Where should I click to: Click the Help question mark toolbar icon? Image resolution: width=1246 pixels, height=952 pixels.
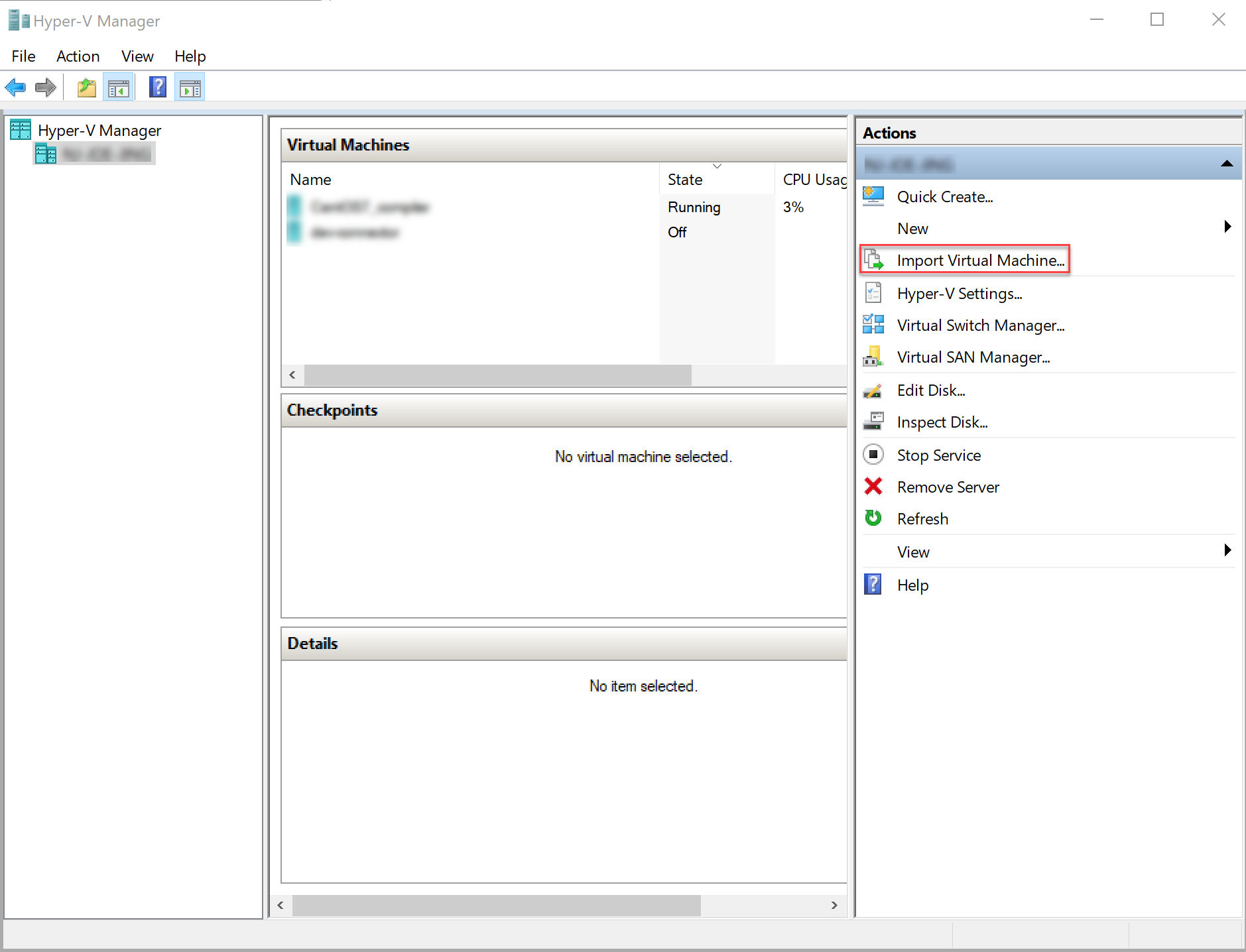click(157, 87)
